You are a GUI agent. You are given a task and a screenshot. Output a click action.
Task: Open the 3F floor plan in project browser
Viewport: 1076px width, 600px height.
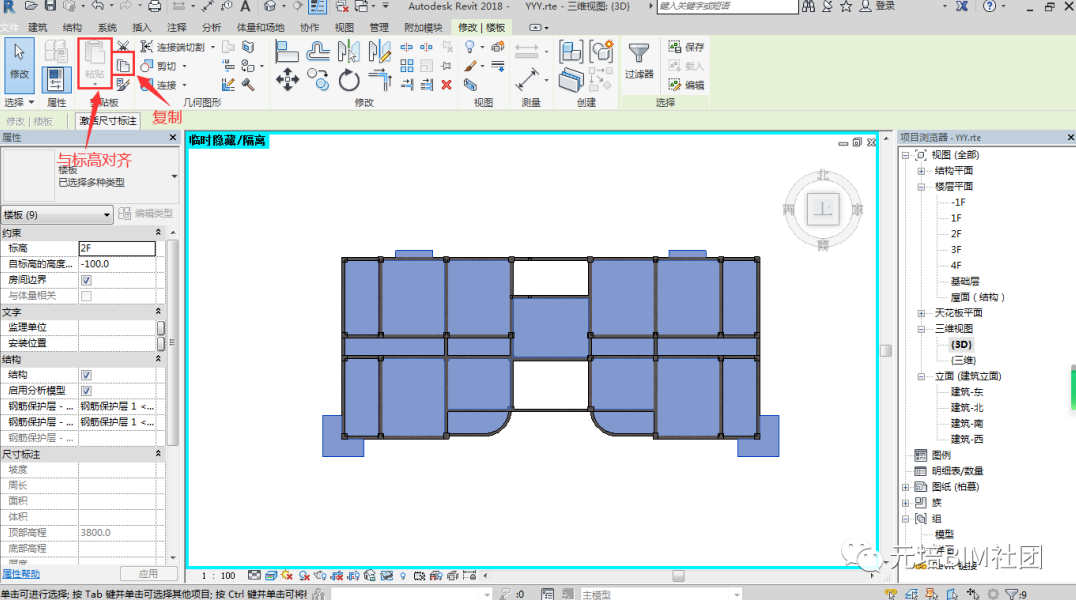956,250
